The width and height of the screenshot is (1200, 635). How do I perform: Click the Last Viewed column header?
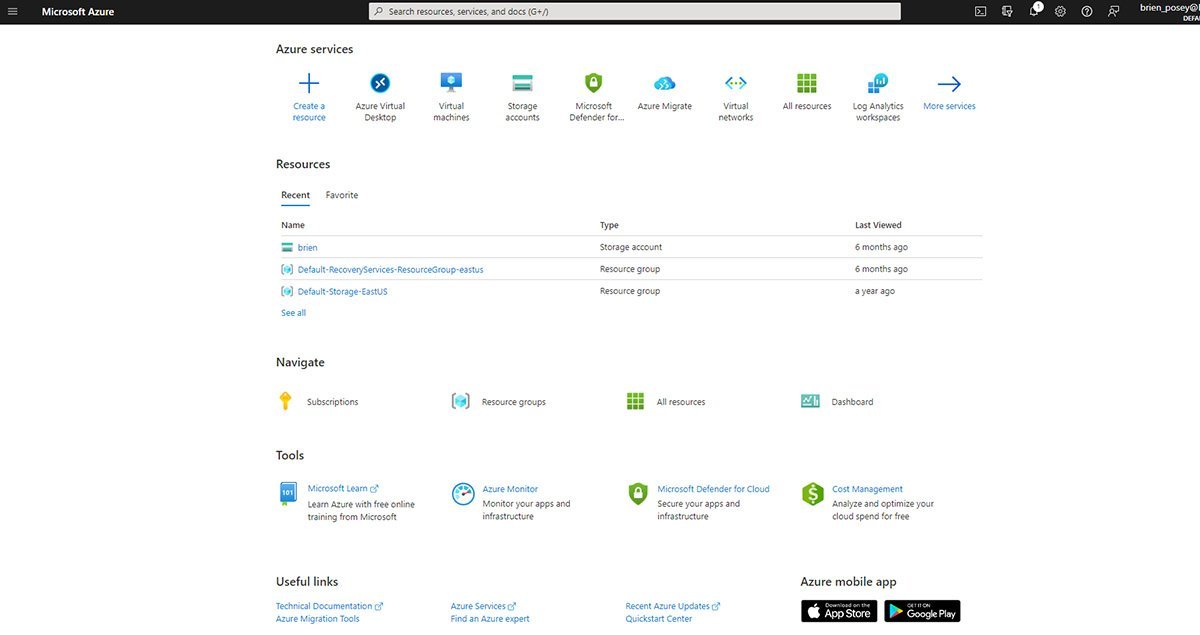coord(878,225)
